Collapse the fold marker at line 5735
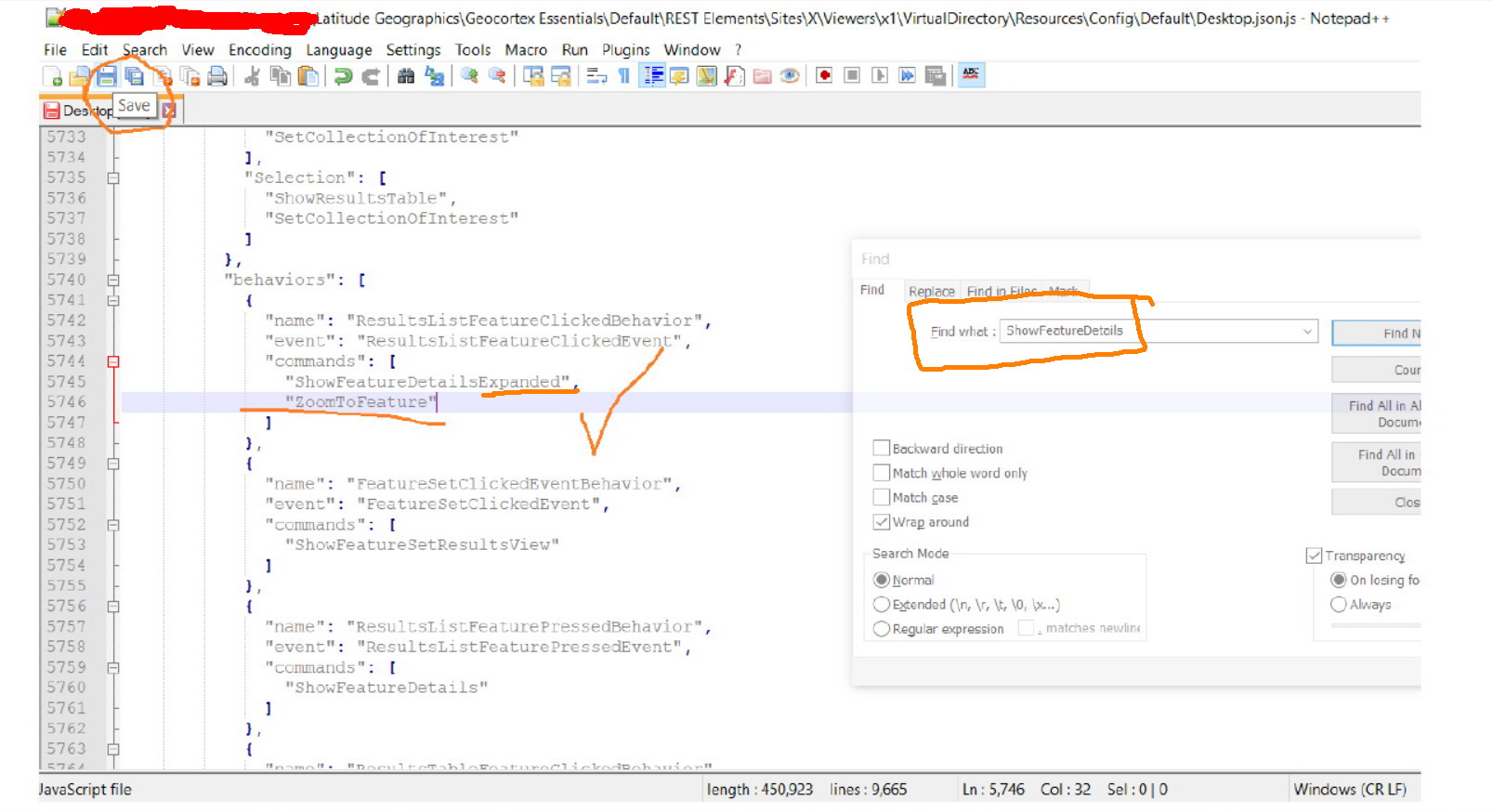 click(x=113, y=177)
